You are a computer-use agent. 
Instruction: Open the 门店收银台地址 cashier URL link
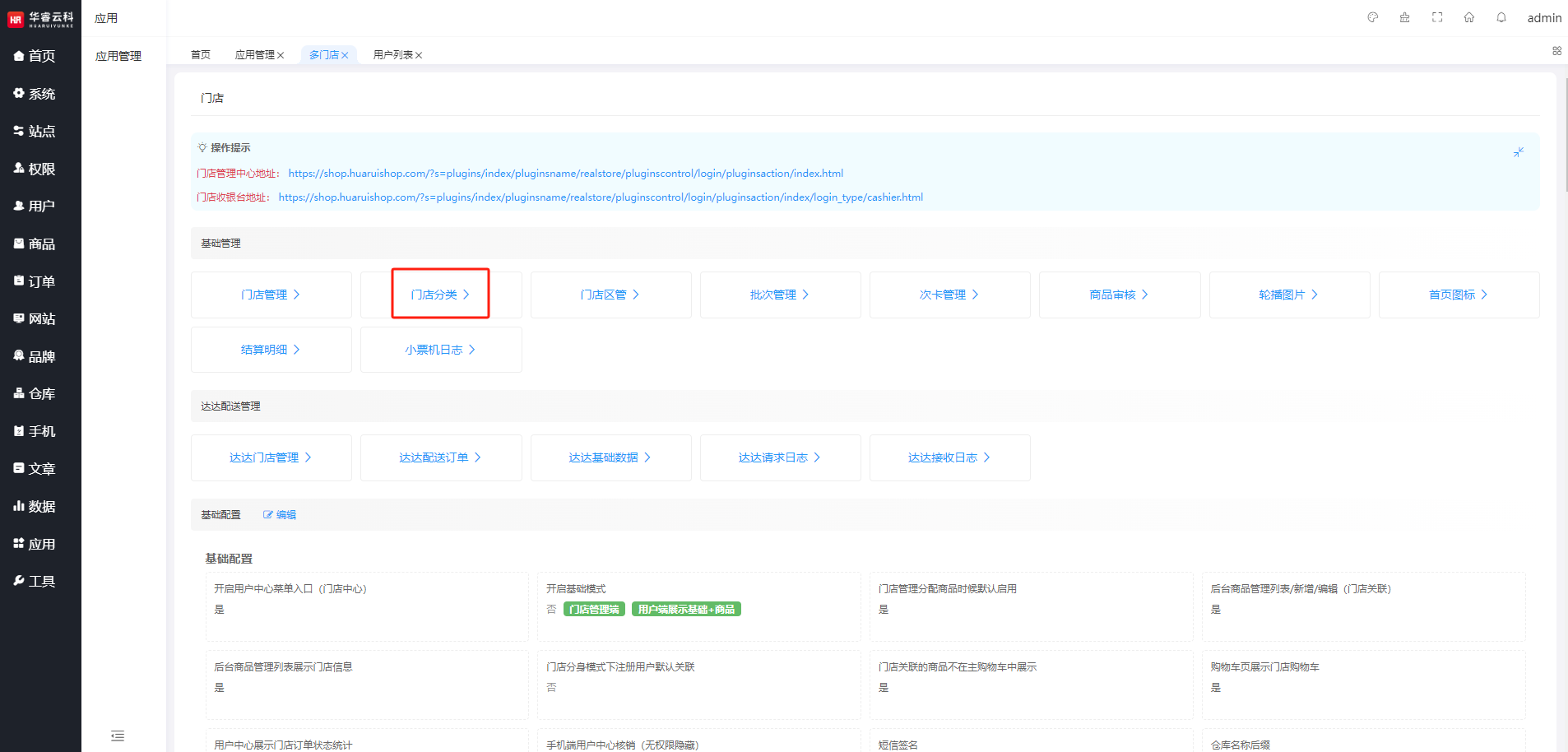601,197
